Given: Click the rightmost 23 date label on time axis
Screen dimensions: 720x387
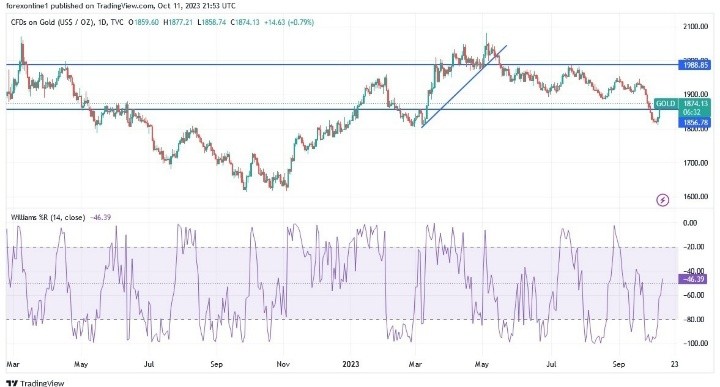Looking at the screenshot, I should click(x=674, y=365).
